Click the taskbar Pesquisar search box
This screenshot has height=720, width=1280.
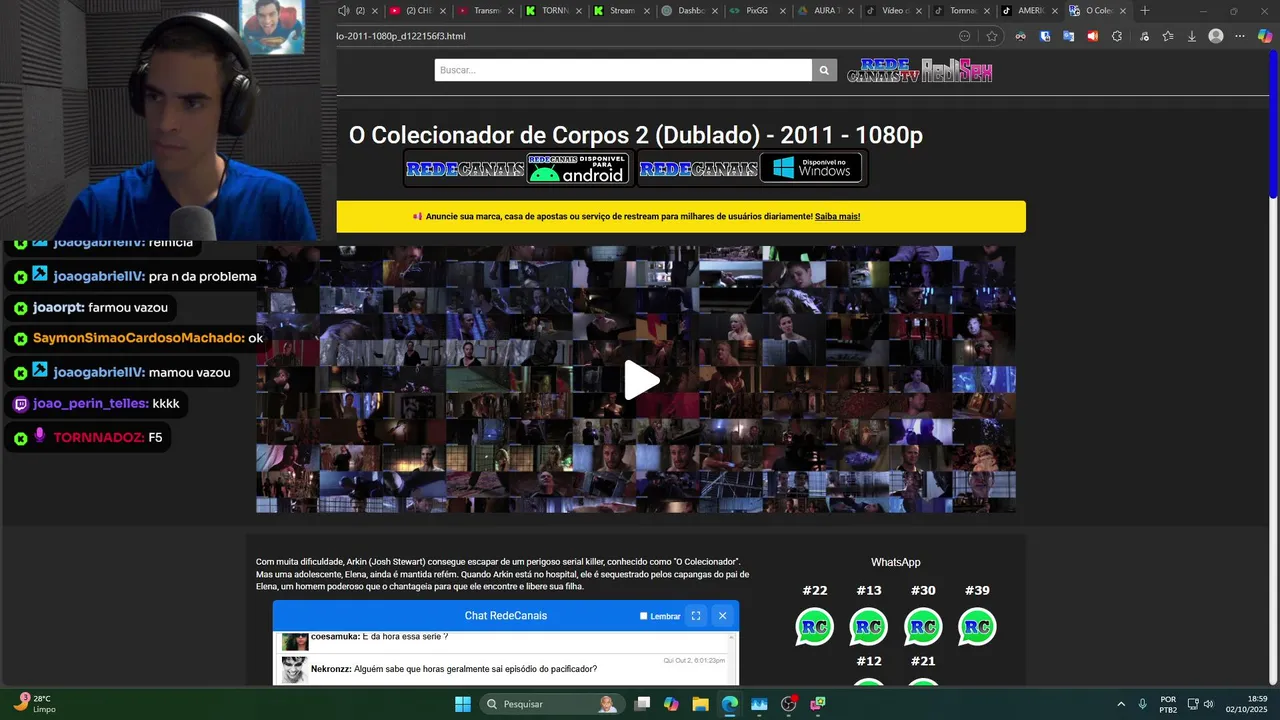pyautogui.click(x=551, y=704)
